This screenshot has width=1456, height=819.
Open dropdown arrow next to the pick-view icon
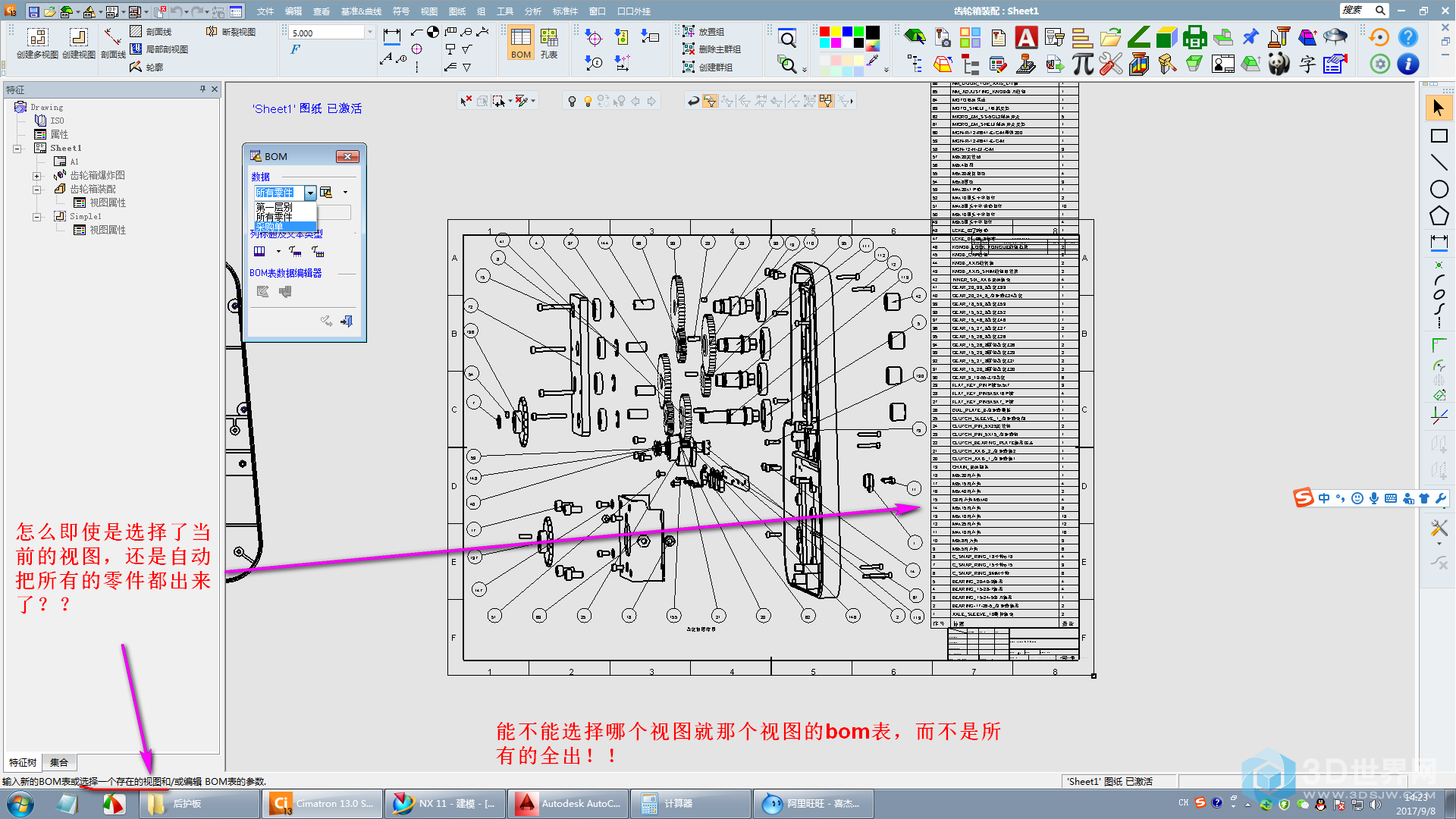click(x=345, y=193)
